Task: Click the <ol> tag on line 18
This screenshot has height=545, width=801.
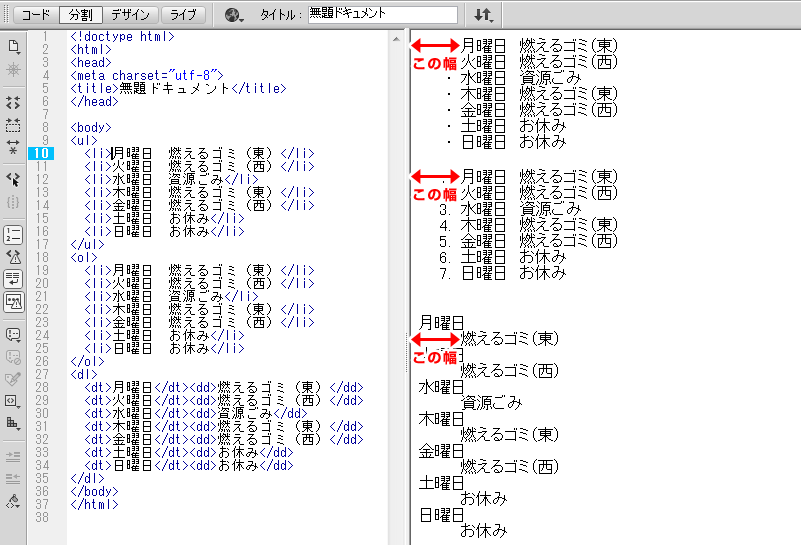Action: [x=84, y=257]
